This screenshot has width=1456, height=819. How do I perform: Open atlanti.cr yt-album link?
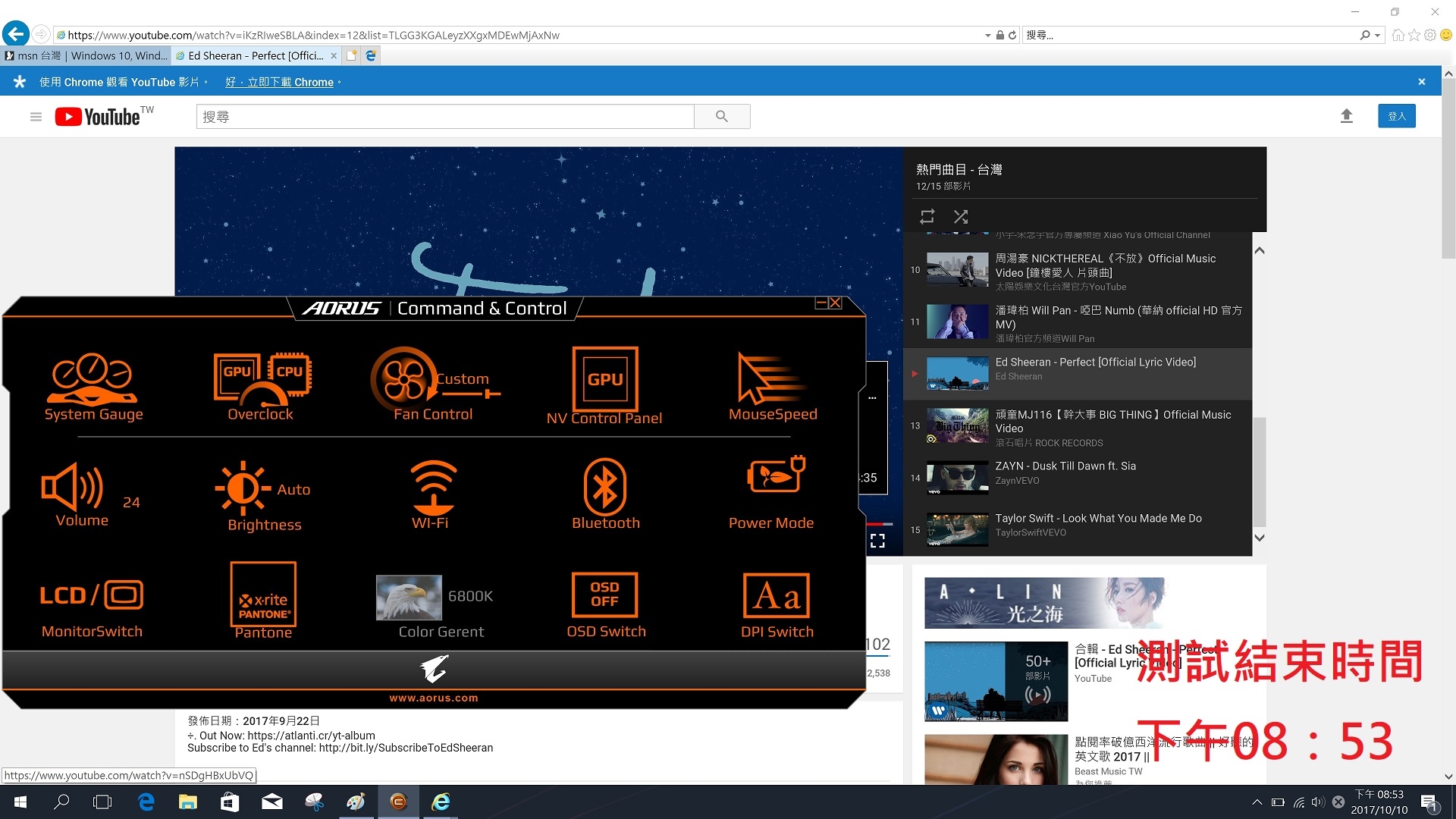pyautogui.click(x=311, y=736)
